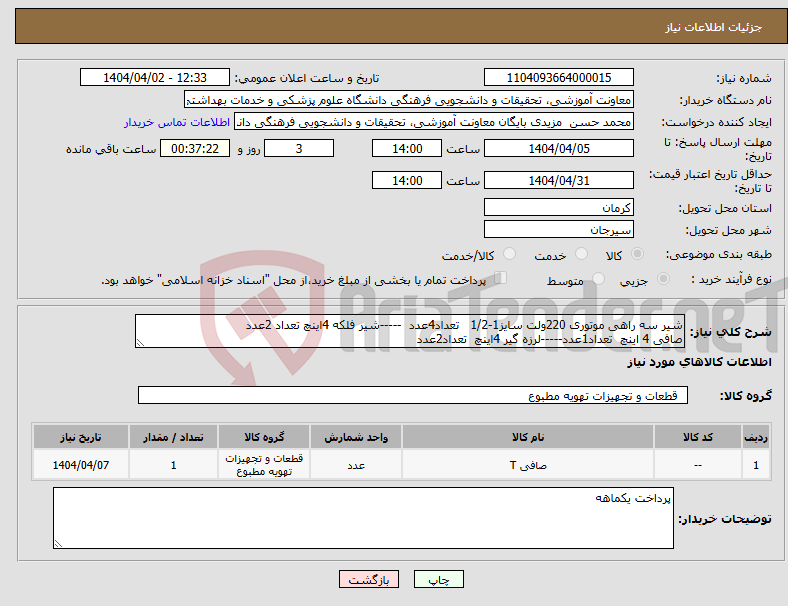Click the شماره نیاز label
Screen dimensions: 788x606
pos(744,78)
